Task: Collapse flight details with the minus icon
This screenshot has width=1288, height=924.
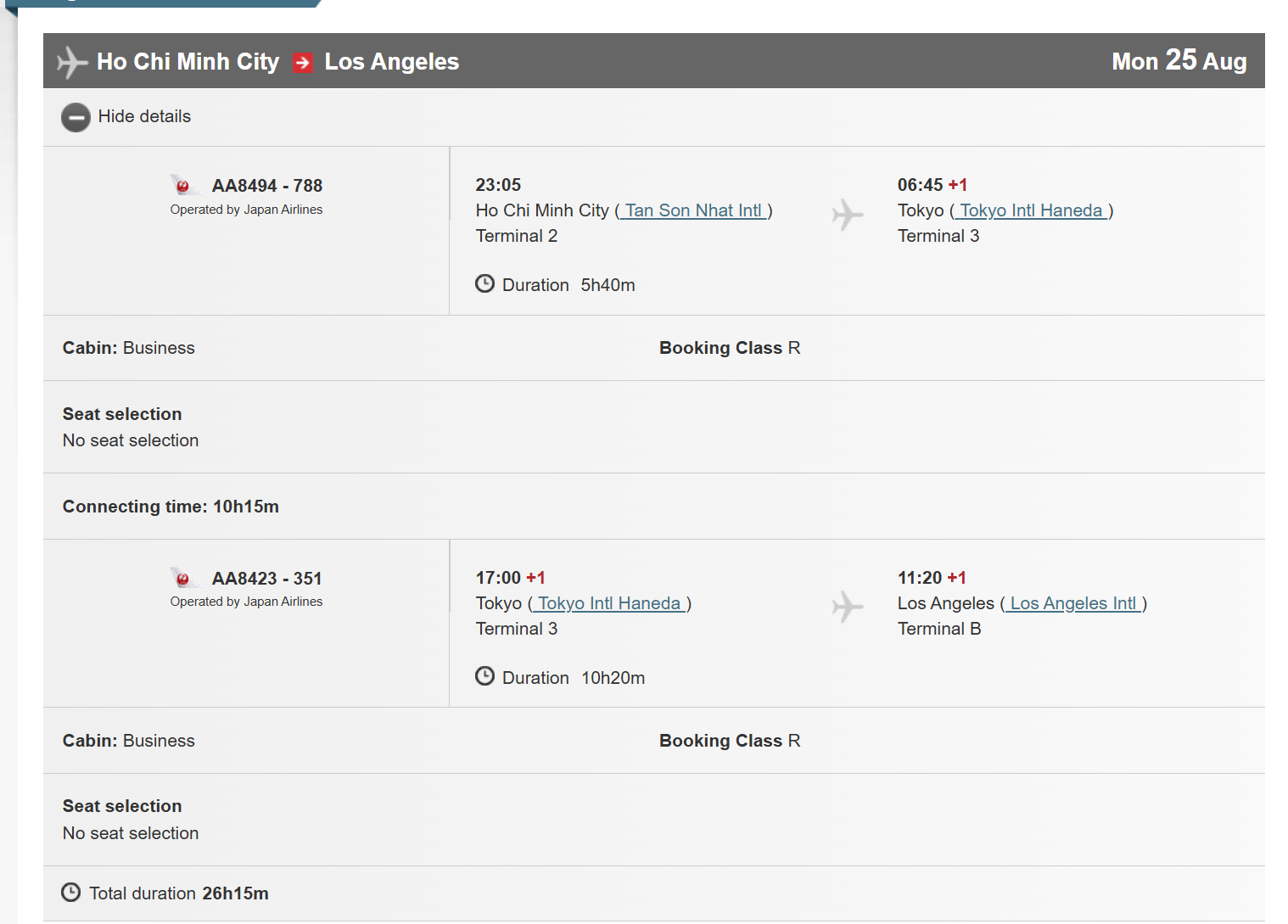Action: click(x=76, y=117)
